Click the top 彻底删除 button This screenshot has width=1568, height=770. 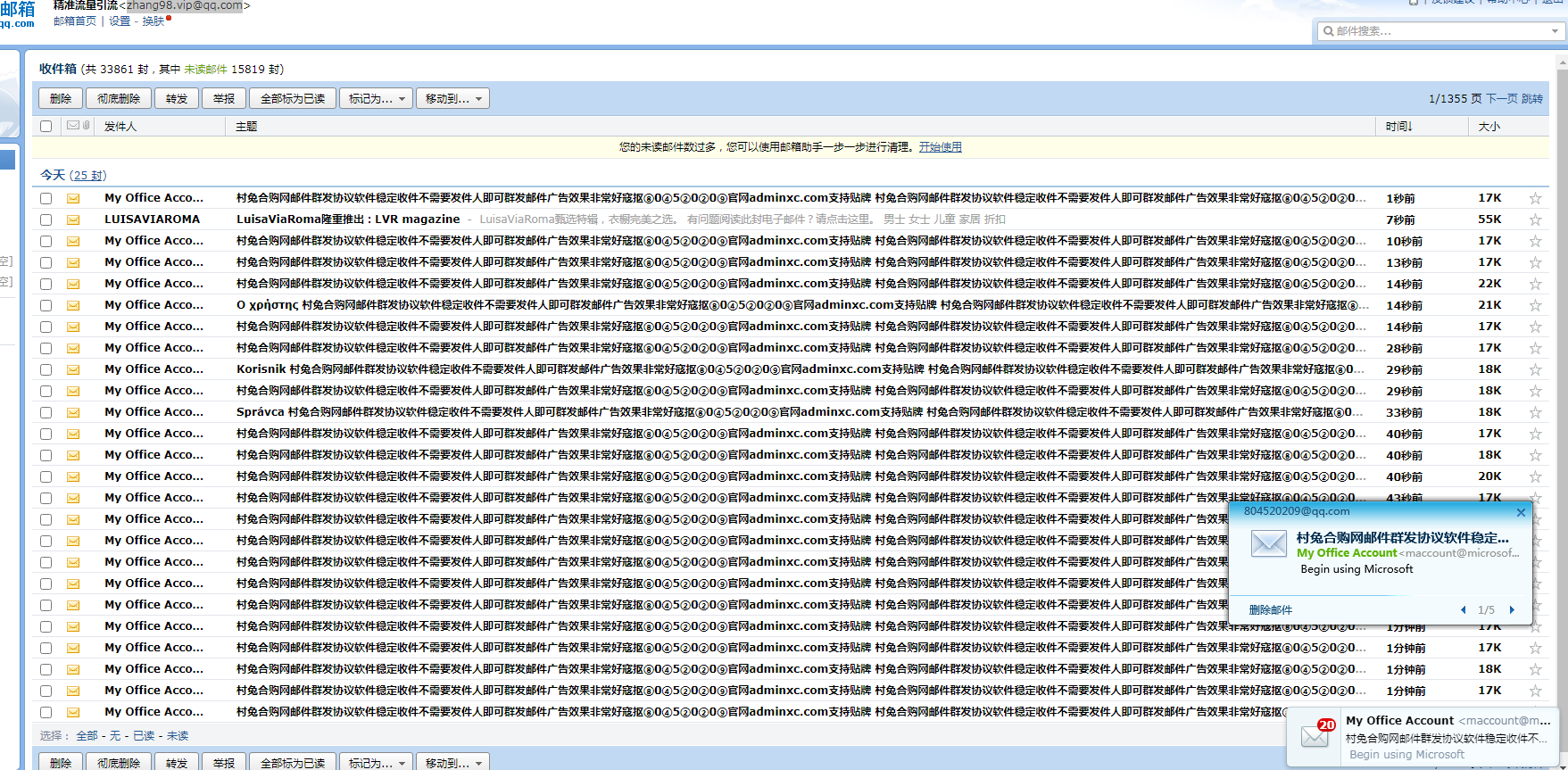[119, 99]
